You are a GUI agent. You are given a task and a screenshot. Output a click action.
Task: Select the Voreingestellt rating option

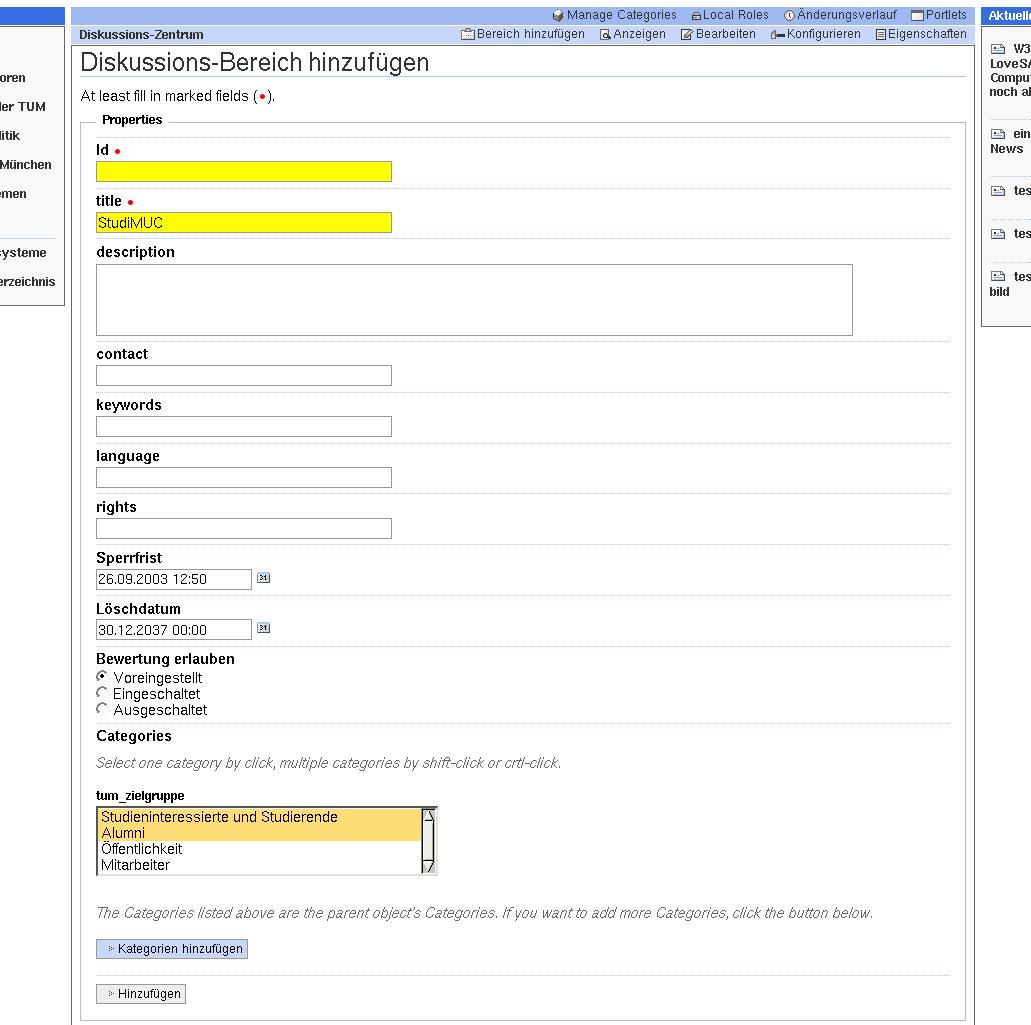[102, 677]
